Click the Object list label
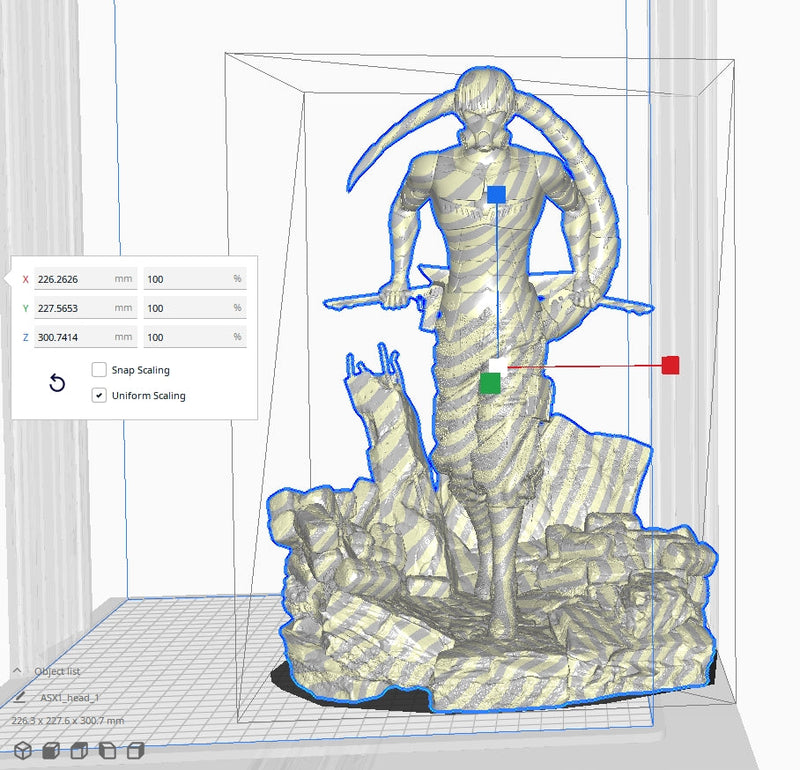 [x=57, y=671]
